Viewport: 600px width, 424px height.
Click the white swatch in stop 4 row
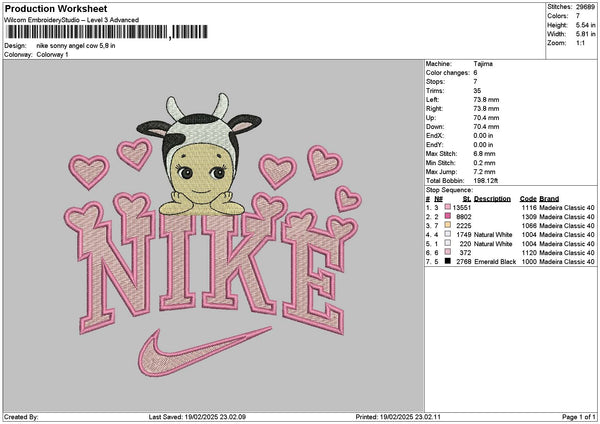point(447,234)
